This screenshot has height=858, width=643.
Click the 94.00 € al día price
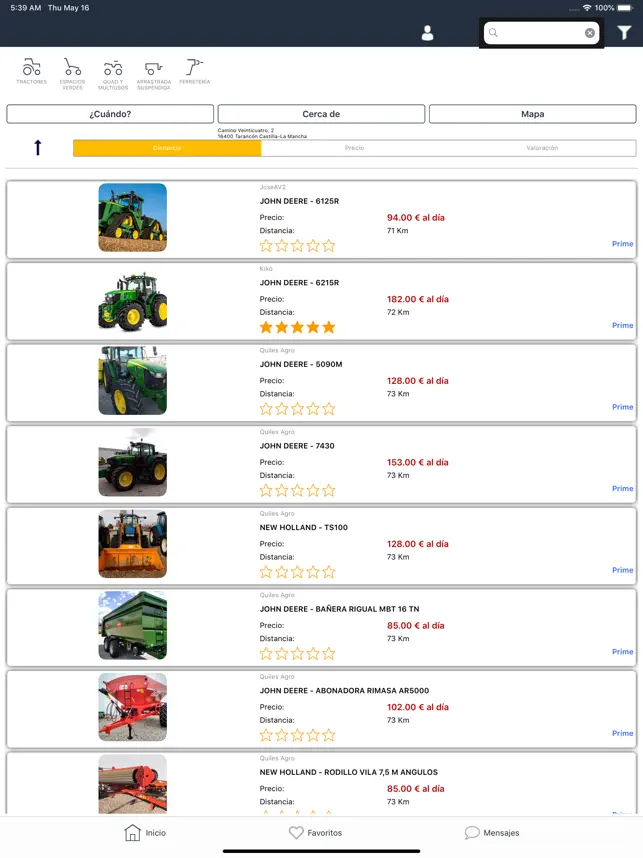[x=416, y=217]
